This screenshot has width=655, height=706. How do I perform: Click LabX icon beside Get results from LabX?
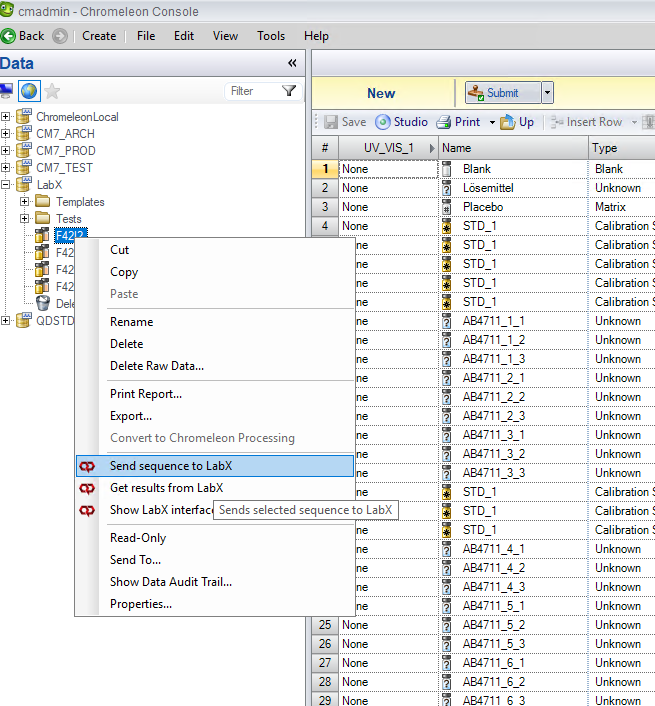pos(87,489)
